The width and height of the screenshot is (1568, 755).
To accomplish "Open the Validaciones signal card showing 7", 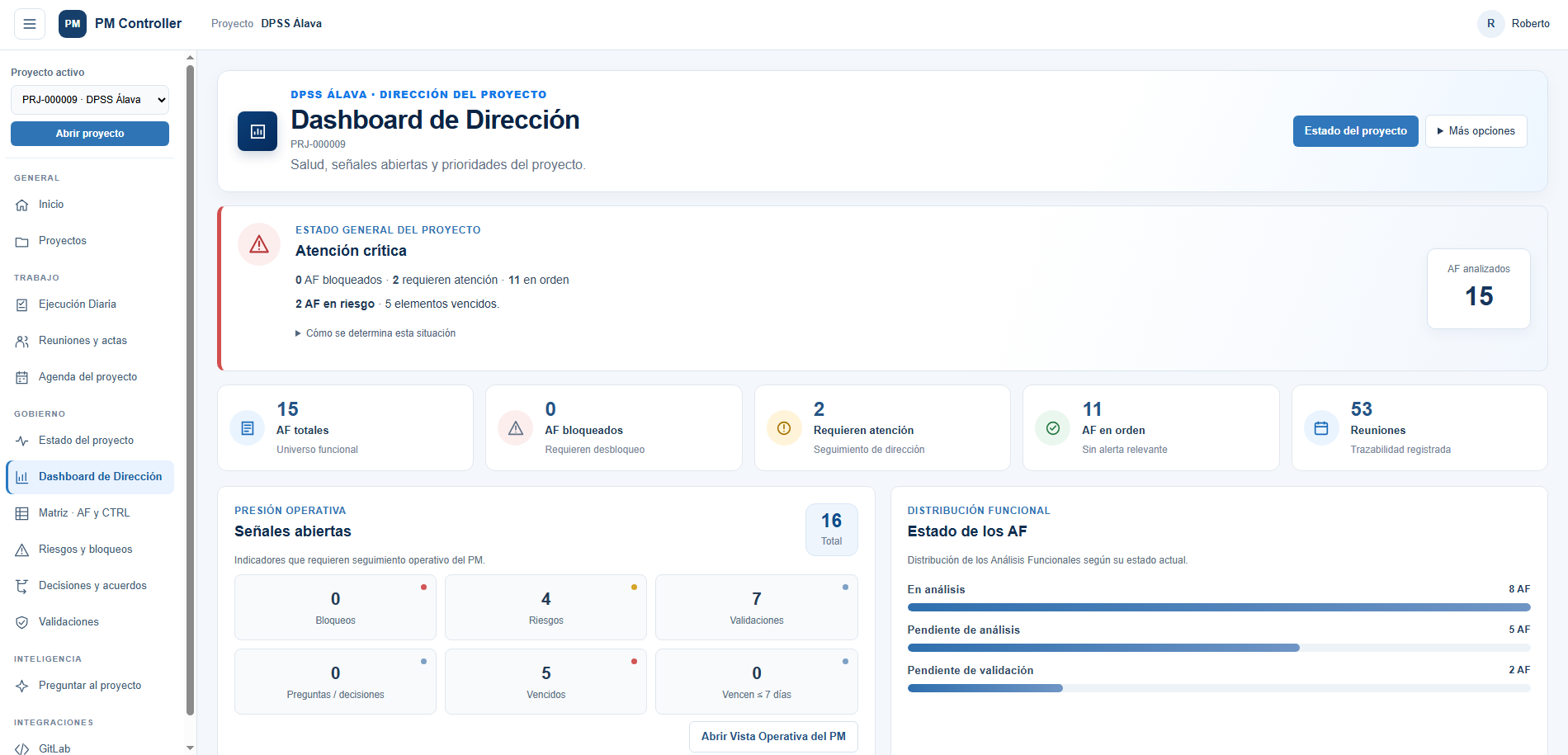I will pyautogui.click(x=757, y=607).
